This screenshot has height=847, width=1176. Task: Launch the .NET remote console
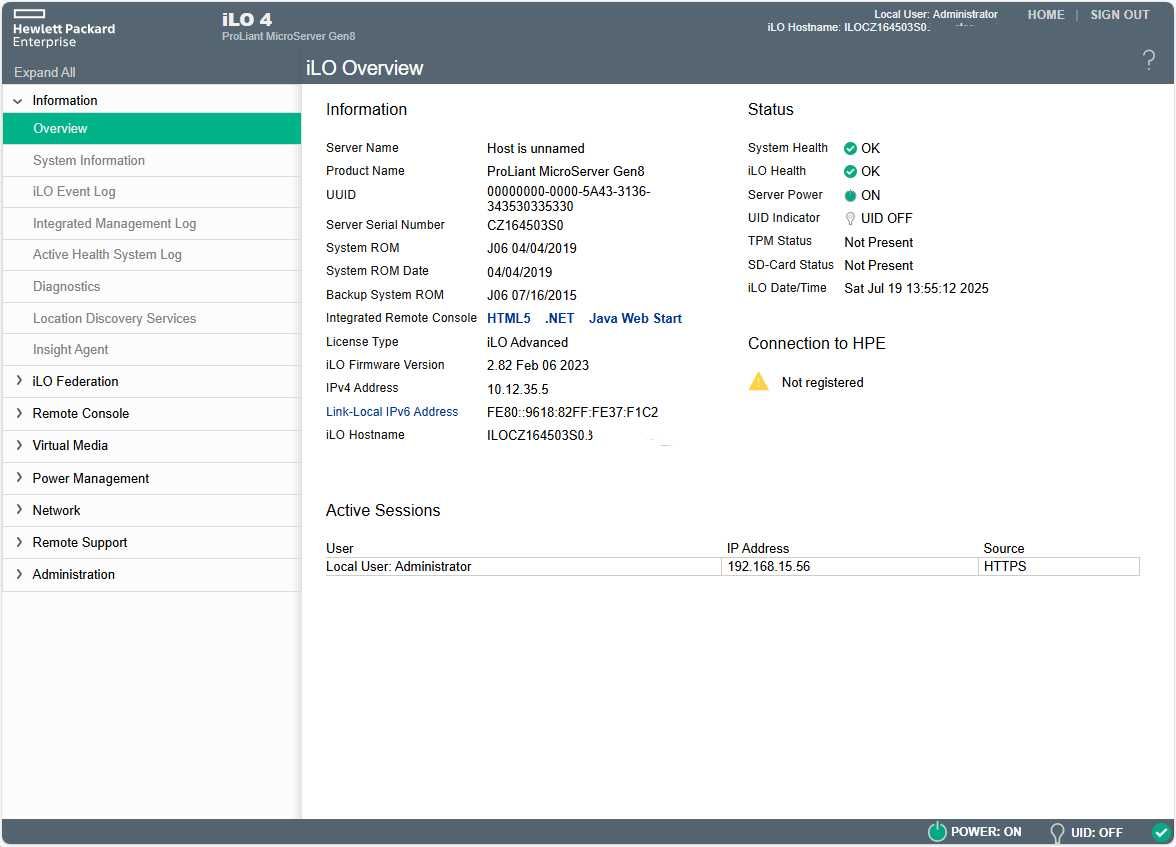tap(560, 318)
